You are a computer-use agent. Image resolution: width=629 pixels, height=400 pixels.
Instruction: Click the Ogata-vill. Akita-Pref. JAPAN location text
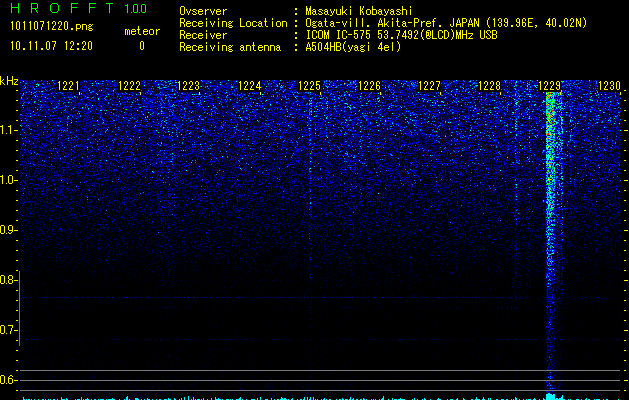[446, 23]
